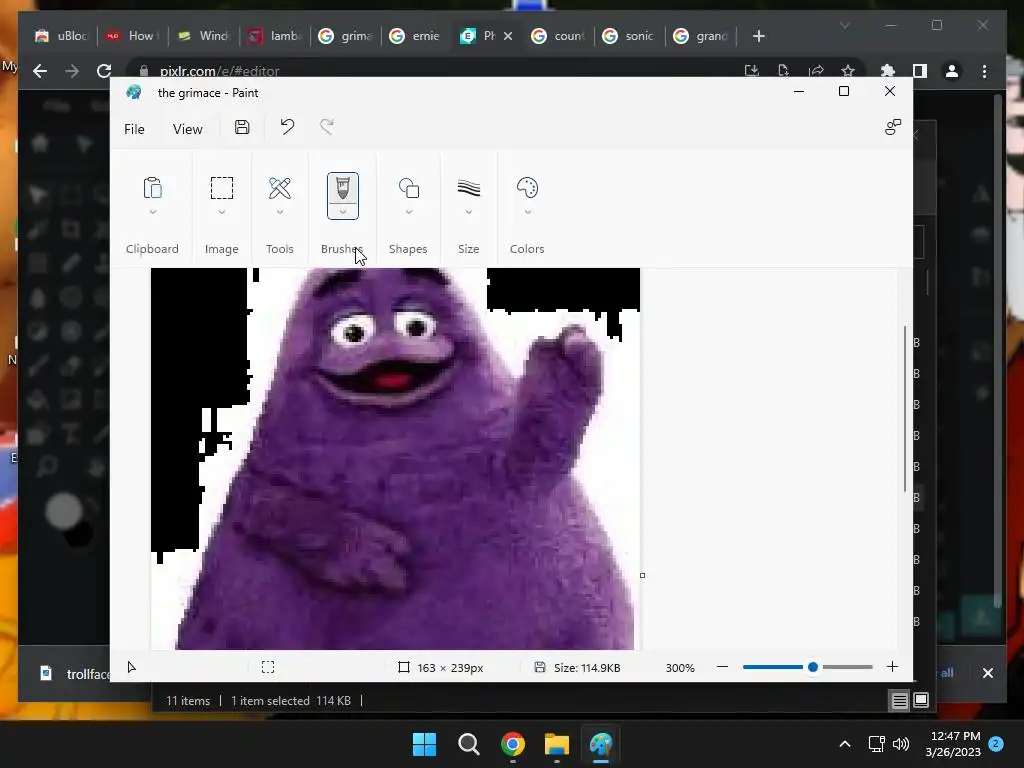Viewport: 1024px width, 768px height.
Task: Switch to the uBlock browser tab
Action: pyautogui.click(x=61, y=36)
